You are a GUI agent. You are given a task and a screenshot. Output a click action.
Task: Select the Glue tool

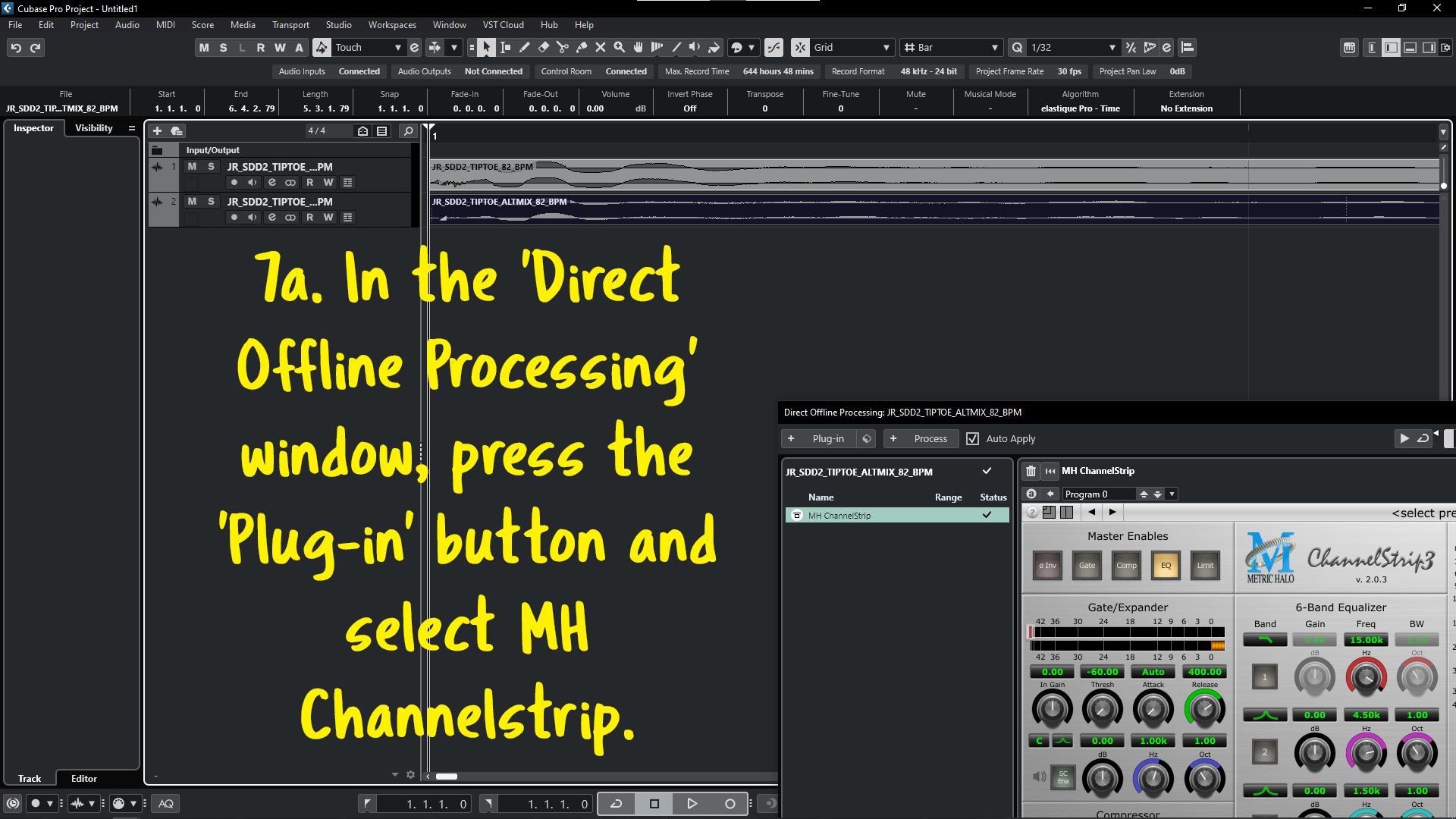[x=581, y=47]
